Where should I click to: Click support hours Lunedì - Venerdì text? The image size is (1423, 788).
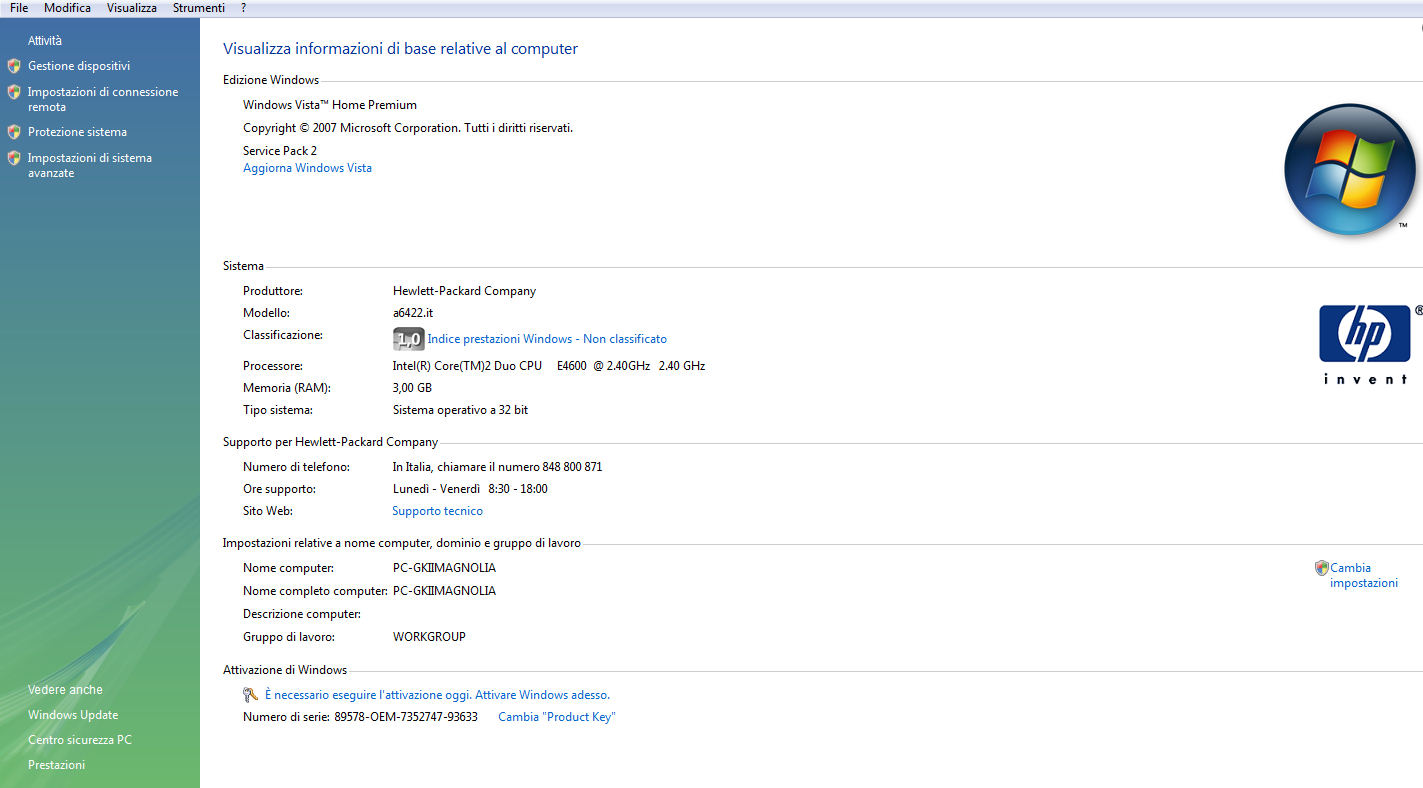(x=470, y=489)
